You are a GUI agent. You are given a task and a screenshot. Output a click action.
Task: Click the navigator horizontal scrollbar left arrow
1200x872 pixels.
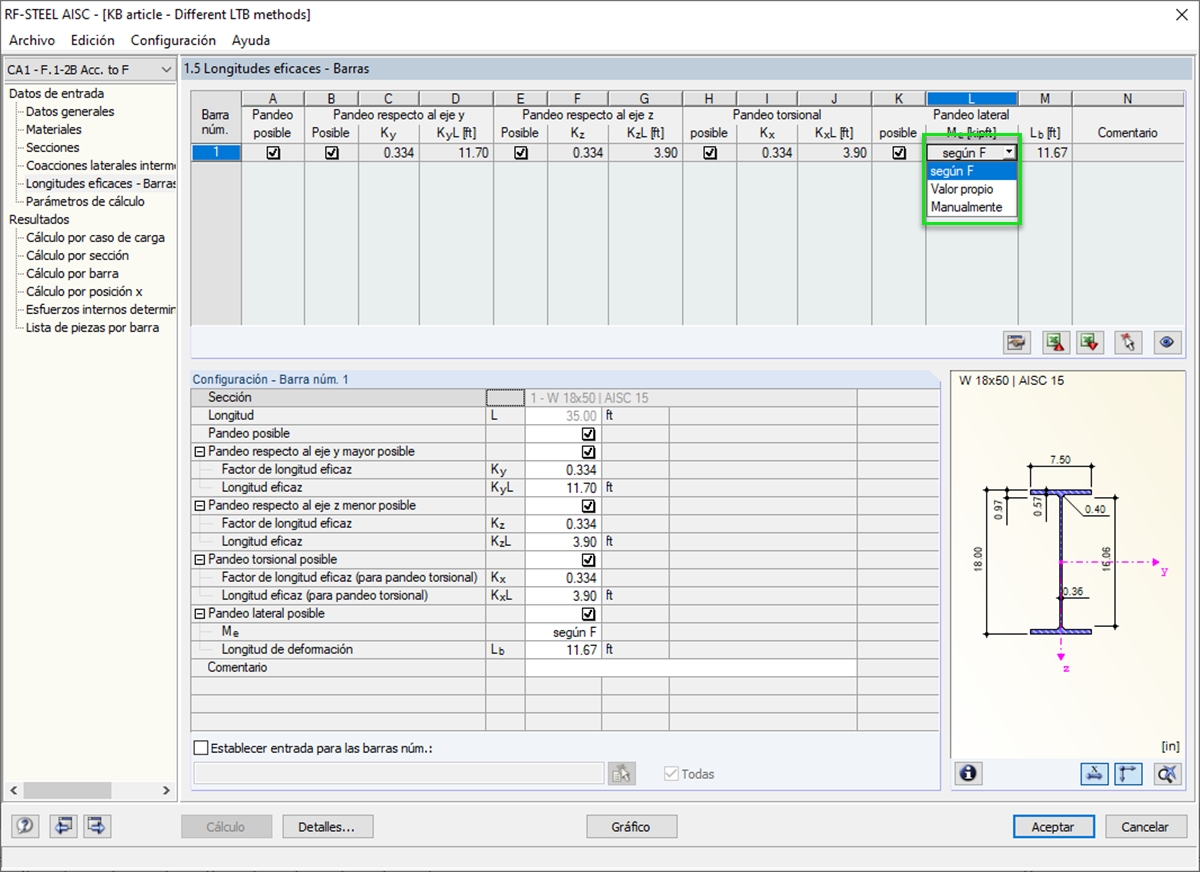tap(13, 791)
